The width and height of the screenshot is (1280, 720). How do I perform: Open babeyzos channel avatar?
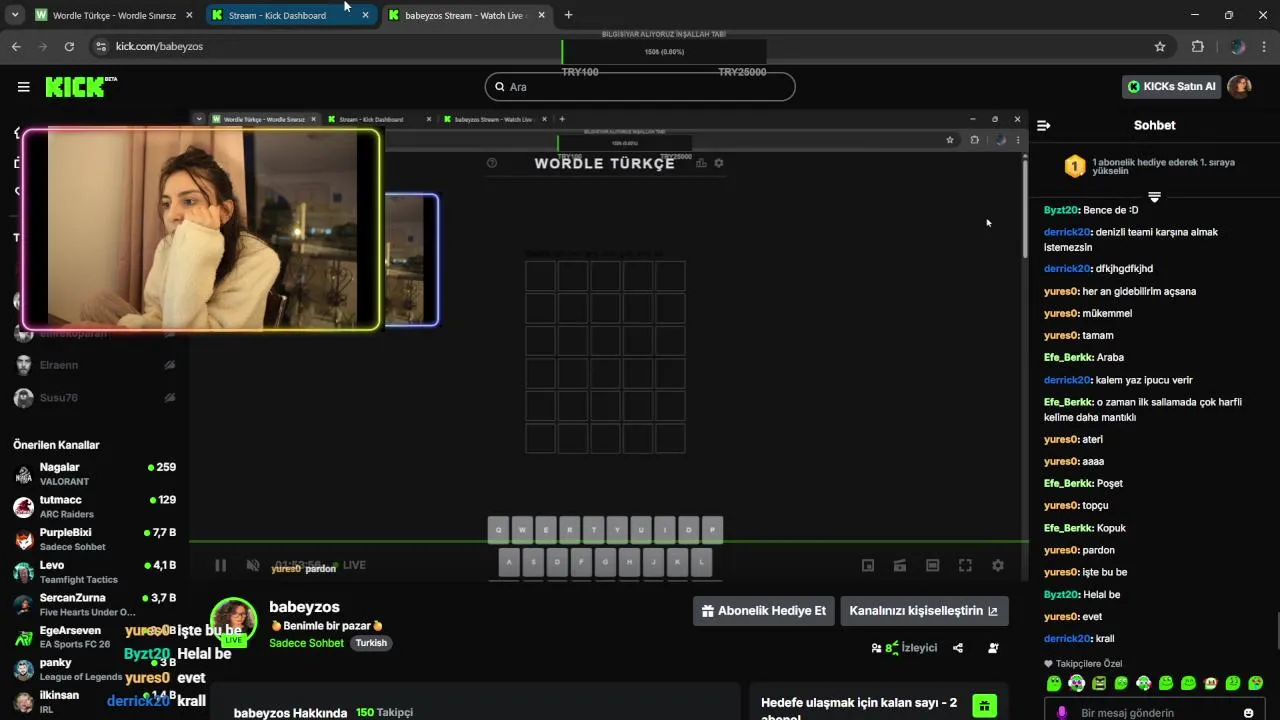pyautogui.click(x=233, y=622)
